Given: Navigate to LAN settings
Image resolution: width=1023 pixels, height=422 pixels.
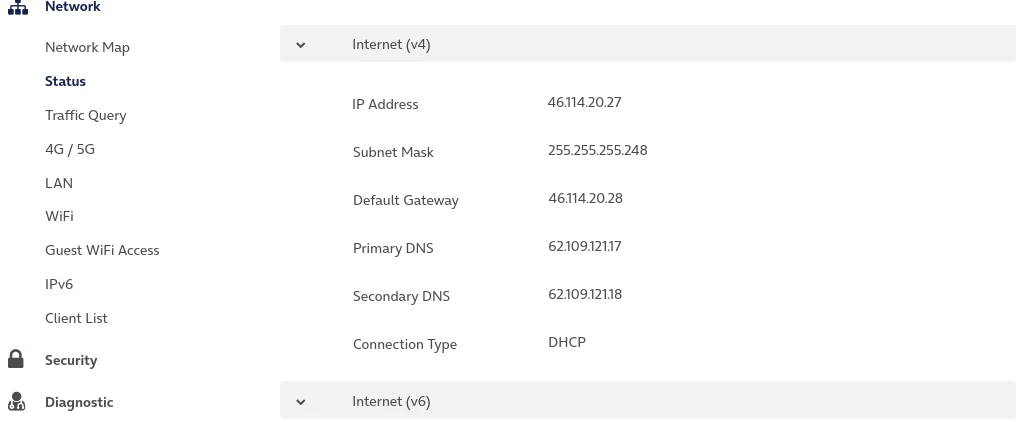Looking at the screenshot, I should point(59,183).
